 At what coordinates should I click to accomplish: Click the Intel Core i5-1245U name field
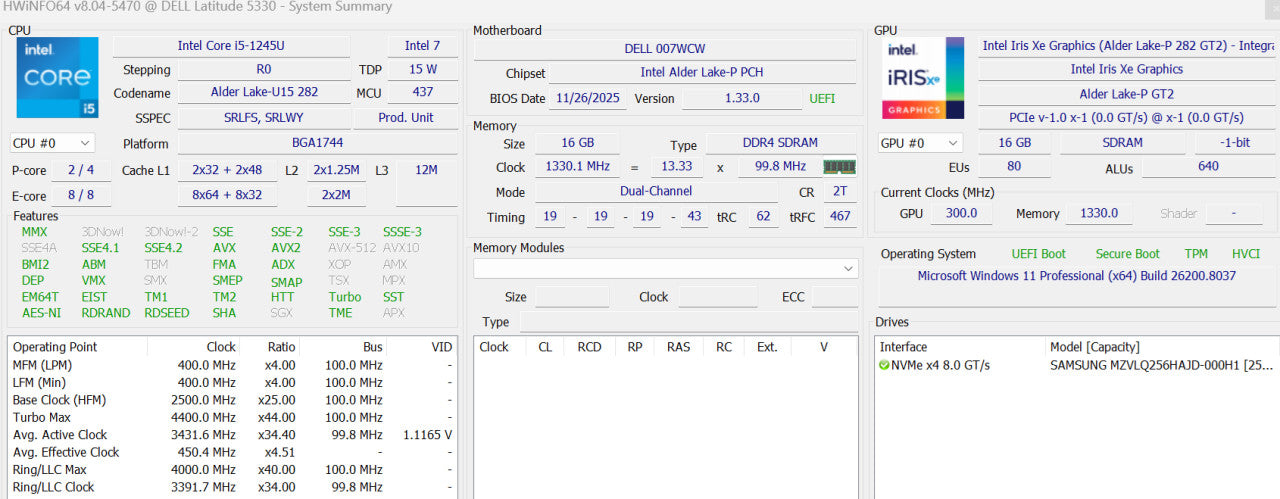(231, 46)
